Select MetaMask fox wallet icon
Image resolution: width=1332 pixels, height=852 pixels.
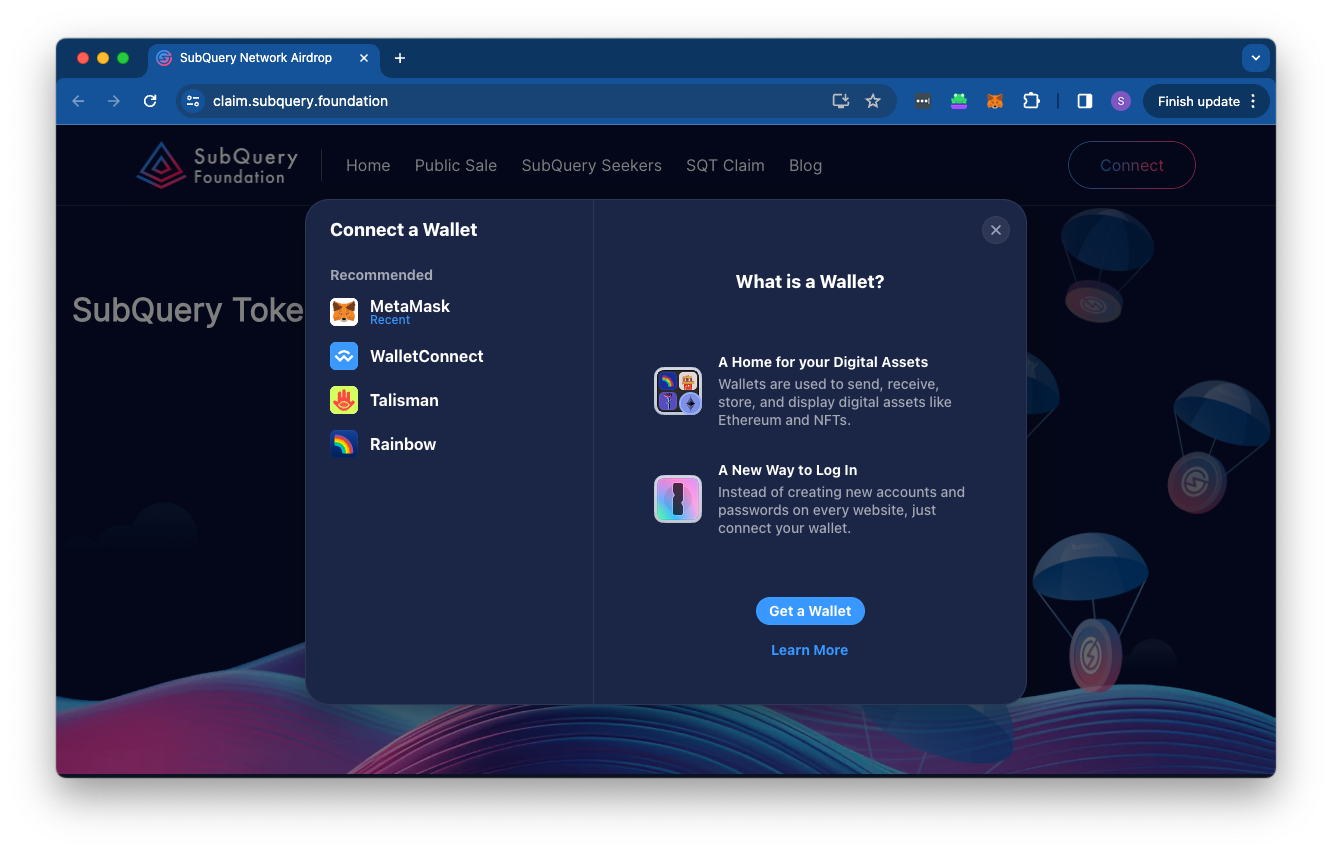click(344, 312)
